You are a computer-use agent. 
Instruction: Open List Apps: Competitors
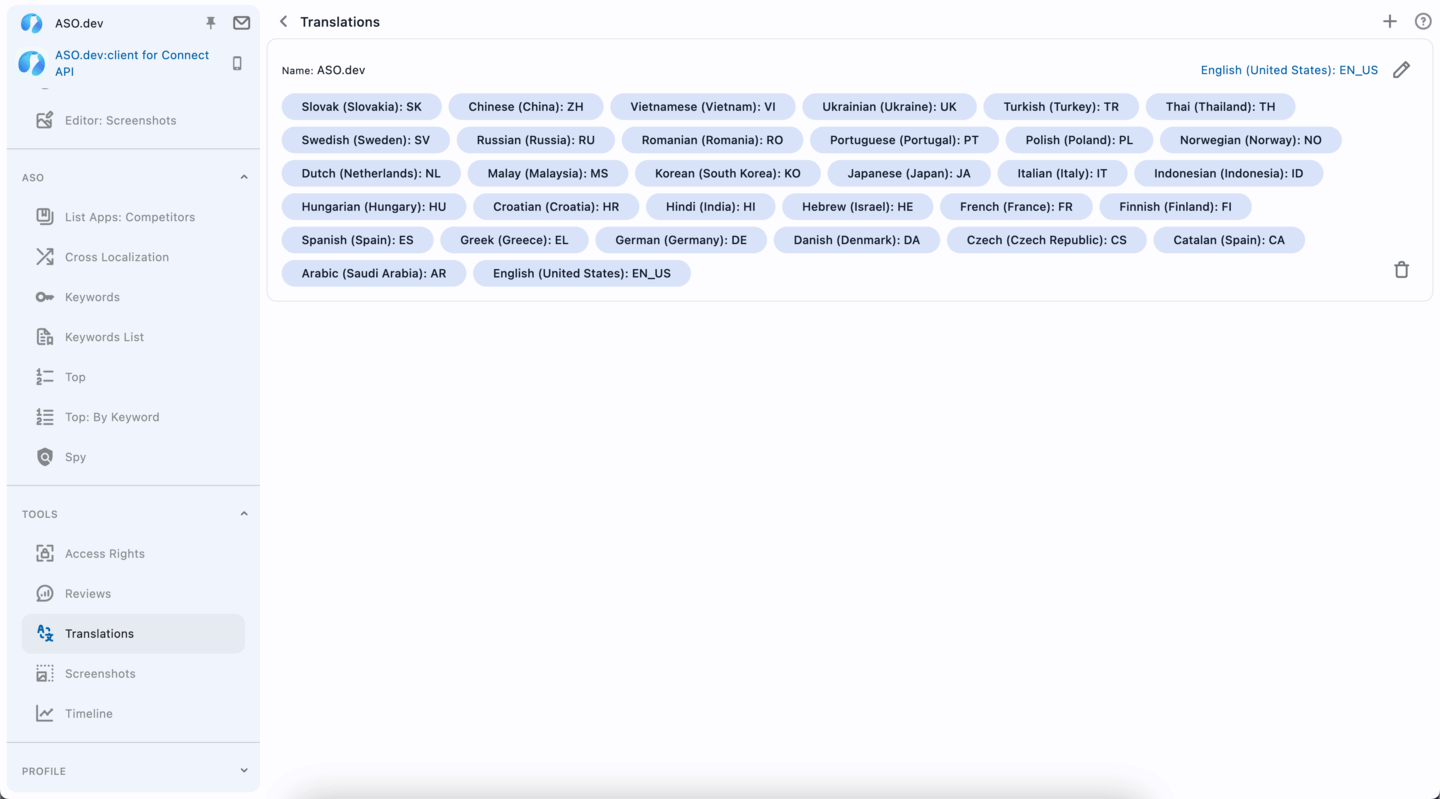point(133,217)
